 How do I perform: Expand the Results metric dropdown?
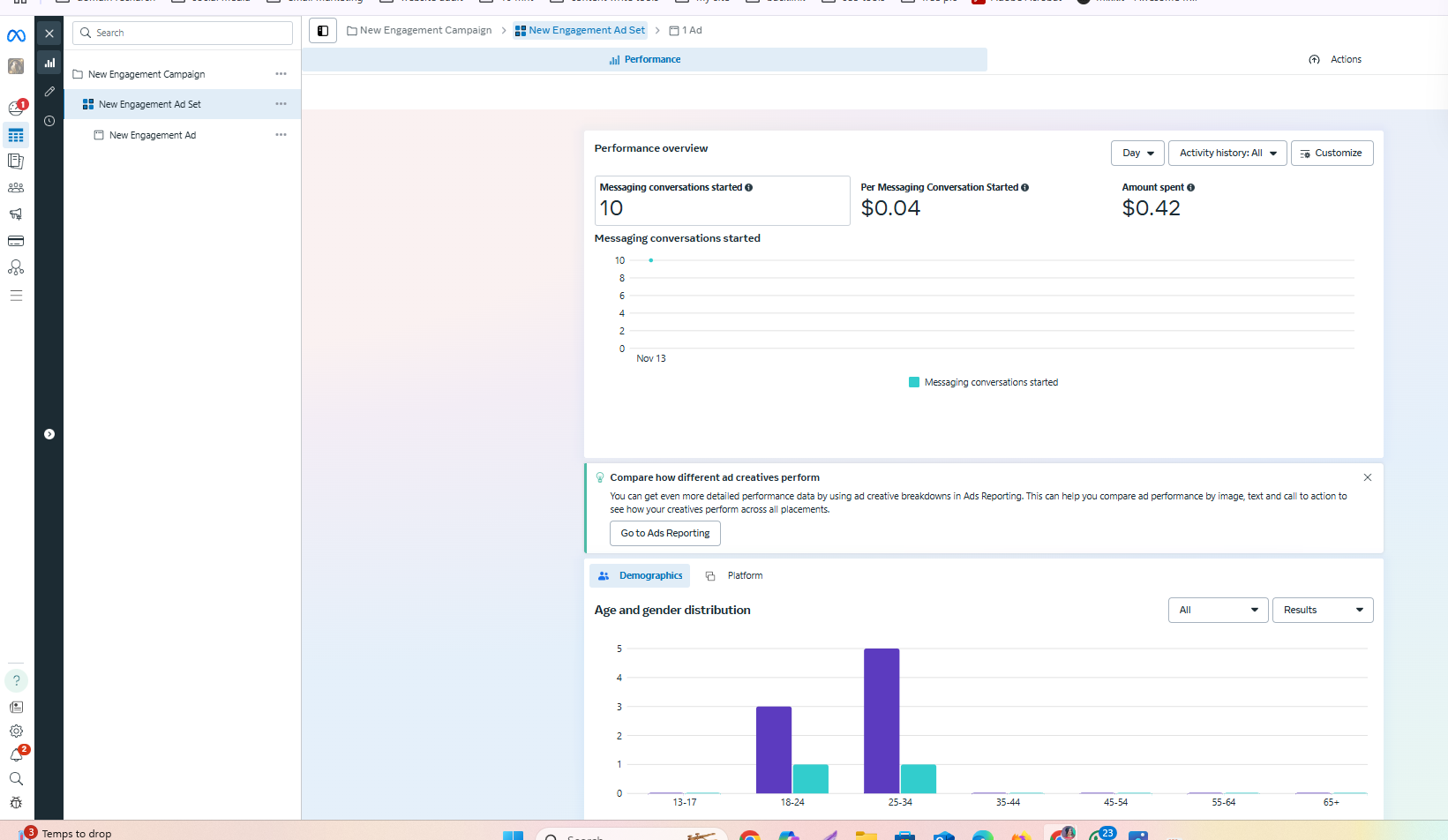pos(1322,610)
